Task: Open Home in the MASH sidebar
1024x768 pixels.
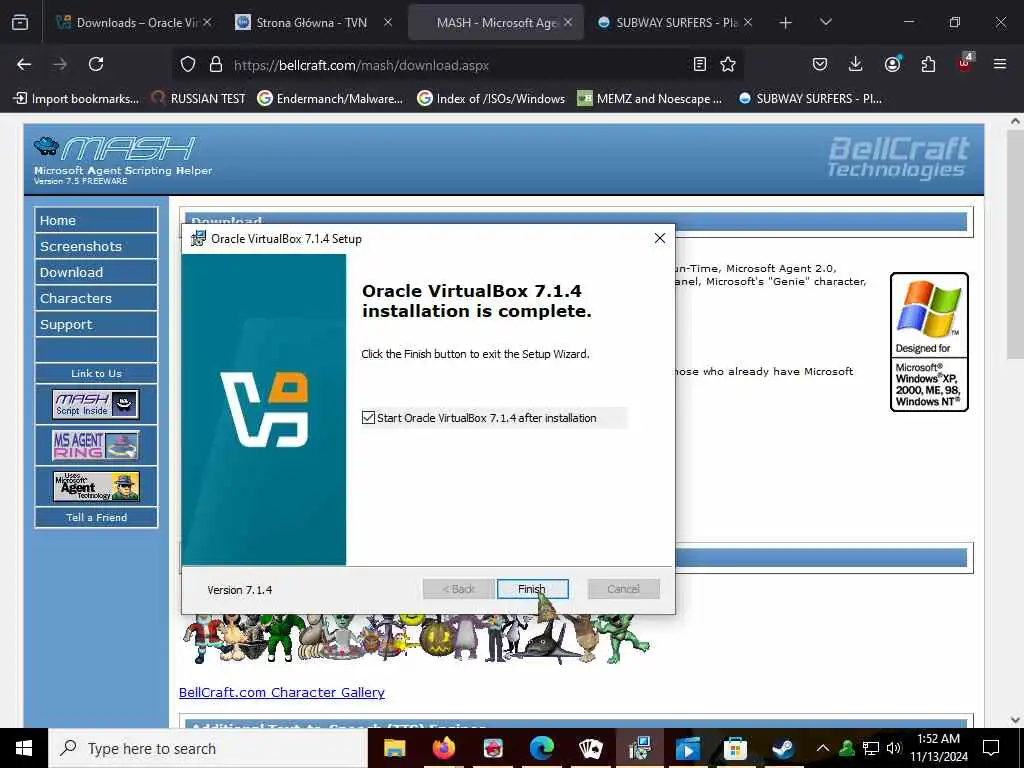Action: point(96,220)
